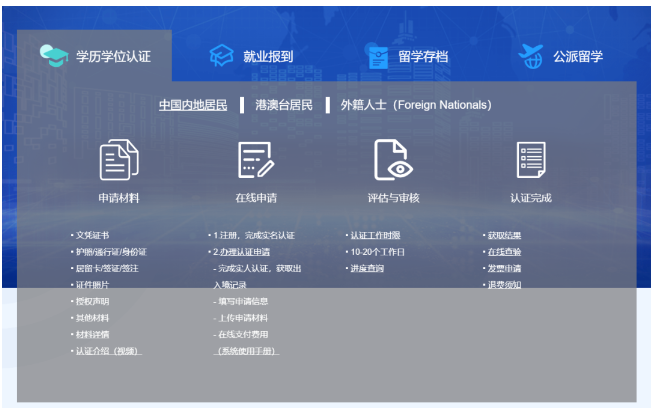
Task: Open the 公派留学 tab
Action: pyautogui.click(x=561, y=56)
